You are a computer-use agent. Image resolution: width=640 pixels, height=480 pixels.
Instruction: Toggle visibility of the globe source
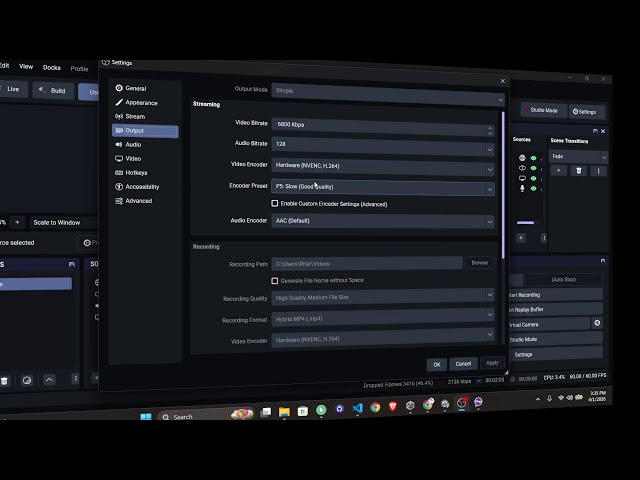coord(533,158)
